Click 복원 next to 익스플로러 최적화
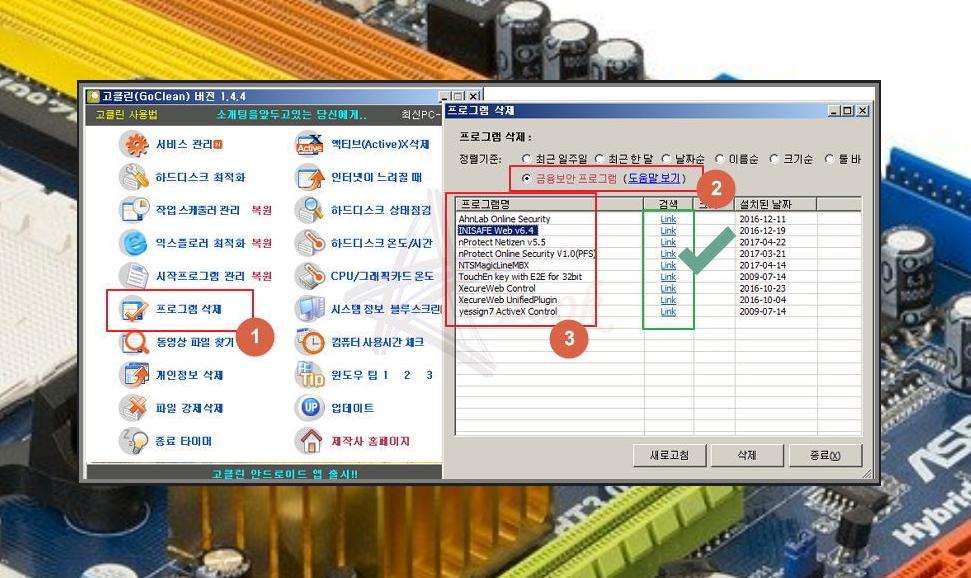 (262, 243)
